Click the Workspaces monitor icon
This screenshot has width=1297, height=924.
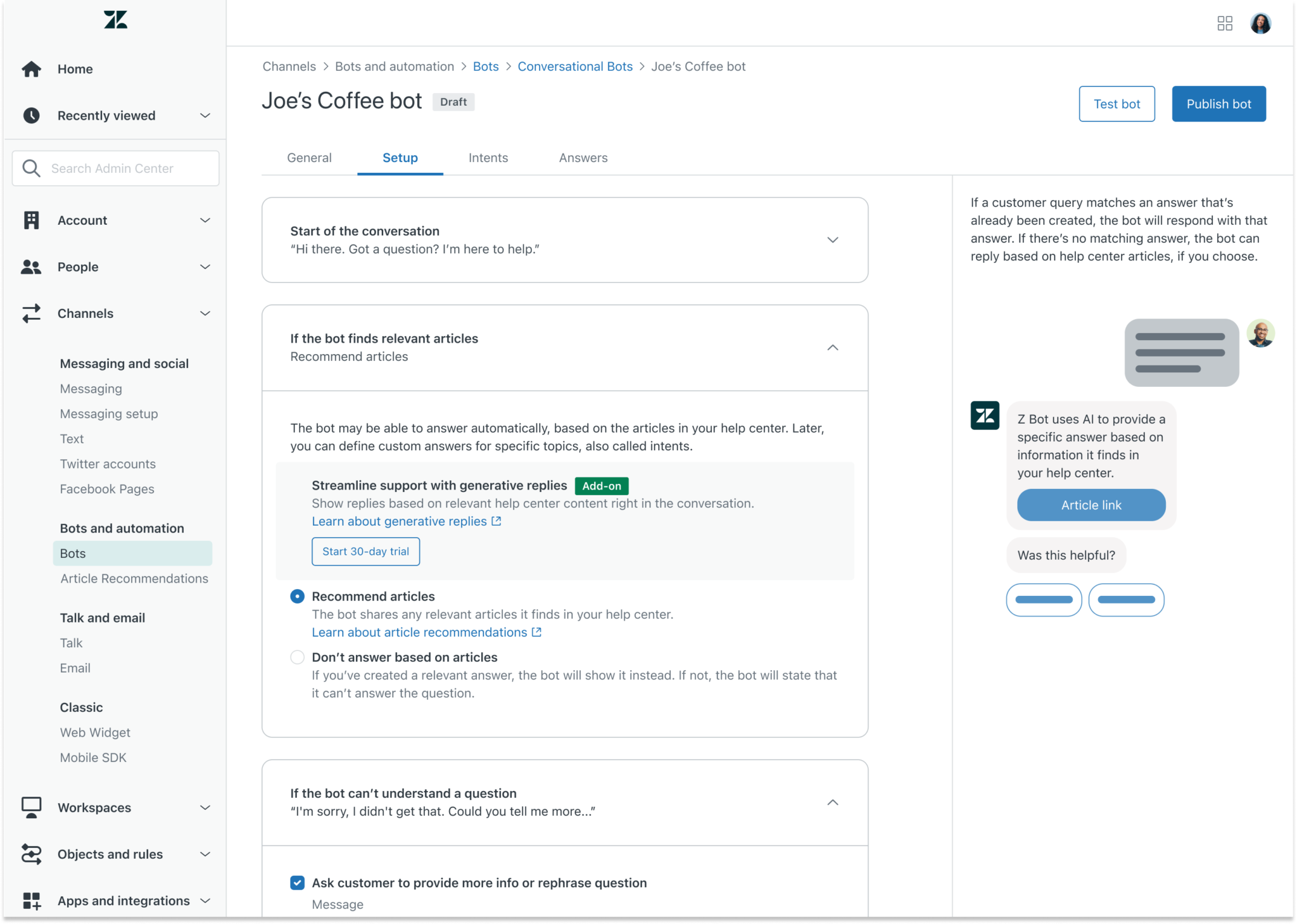coord(31,807)
